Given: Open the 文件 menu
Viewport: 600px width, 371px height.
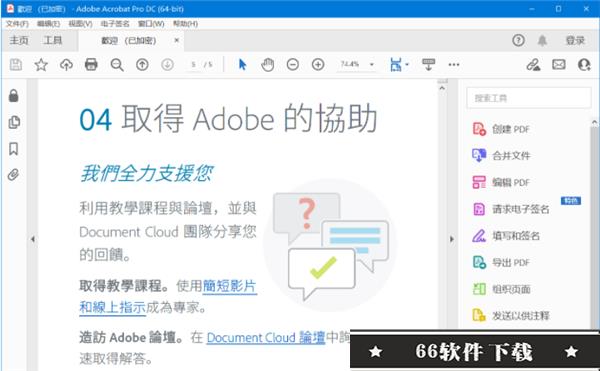Looking at the screenshot, I should click(x=17, y=24).
